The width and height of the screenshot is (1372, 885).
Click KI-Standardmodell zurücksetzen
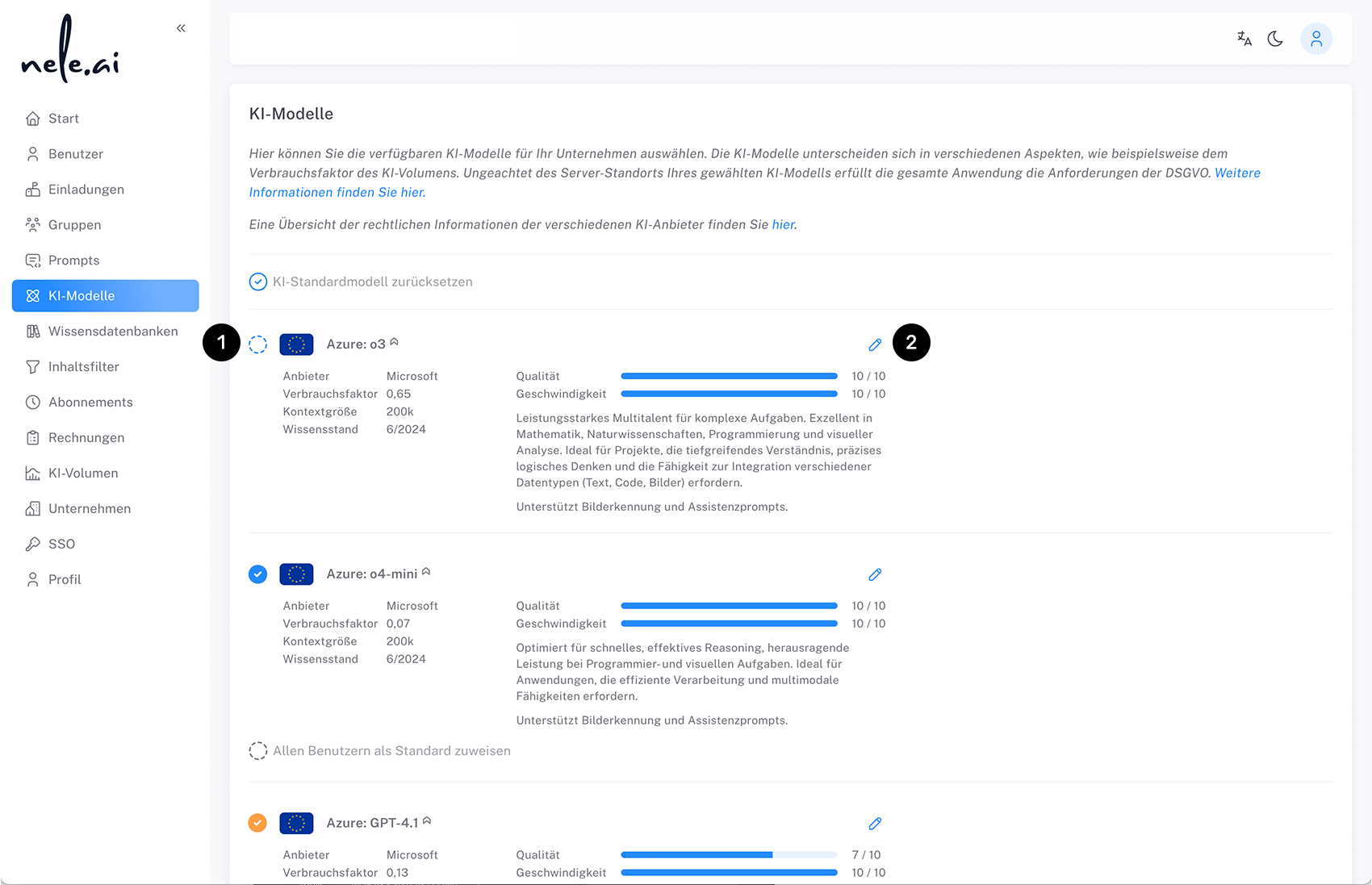tap(361, 282)
